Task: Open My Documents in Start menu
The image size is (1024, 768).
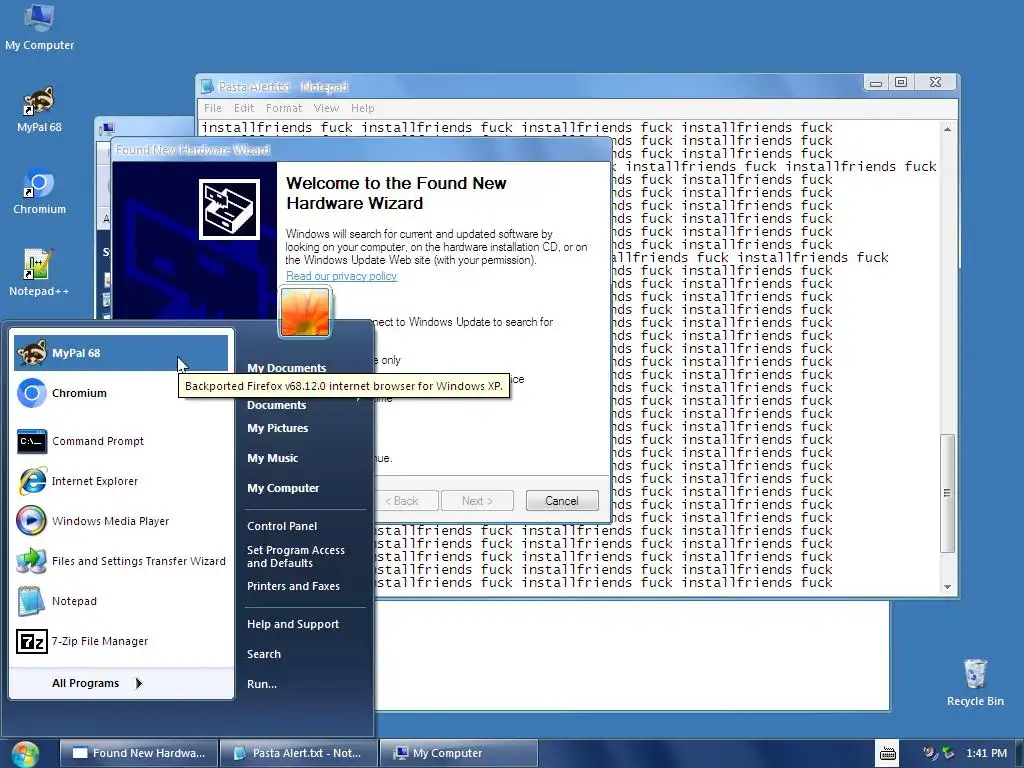Action: pos(287,368)
